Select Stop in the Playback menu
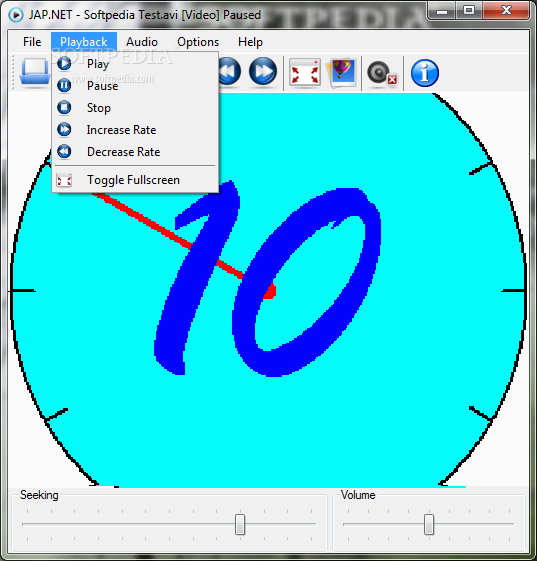Screen dimensions: 537x561 135,107
